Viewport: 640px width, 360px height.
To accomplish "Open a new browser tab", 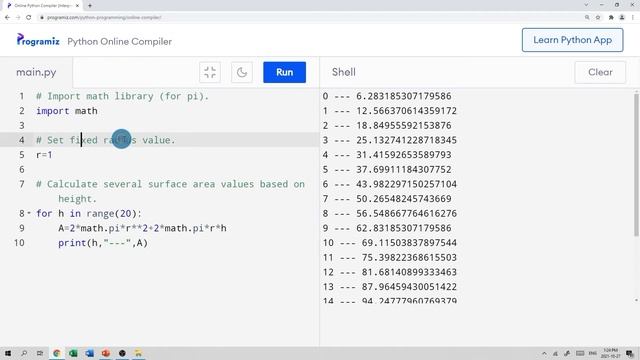I will click(x=90, y=6).
